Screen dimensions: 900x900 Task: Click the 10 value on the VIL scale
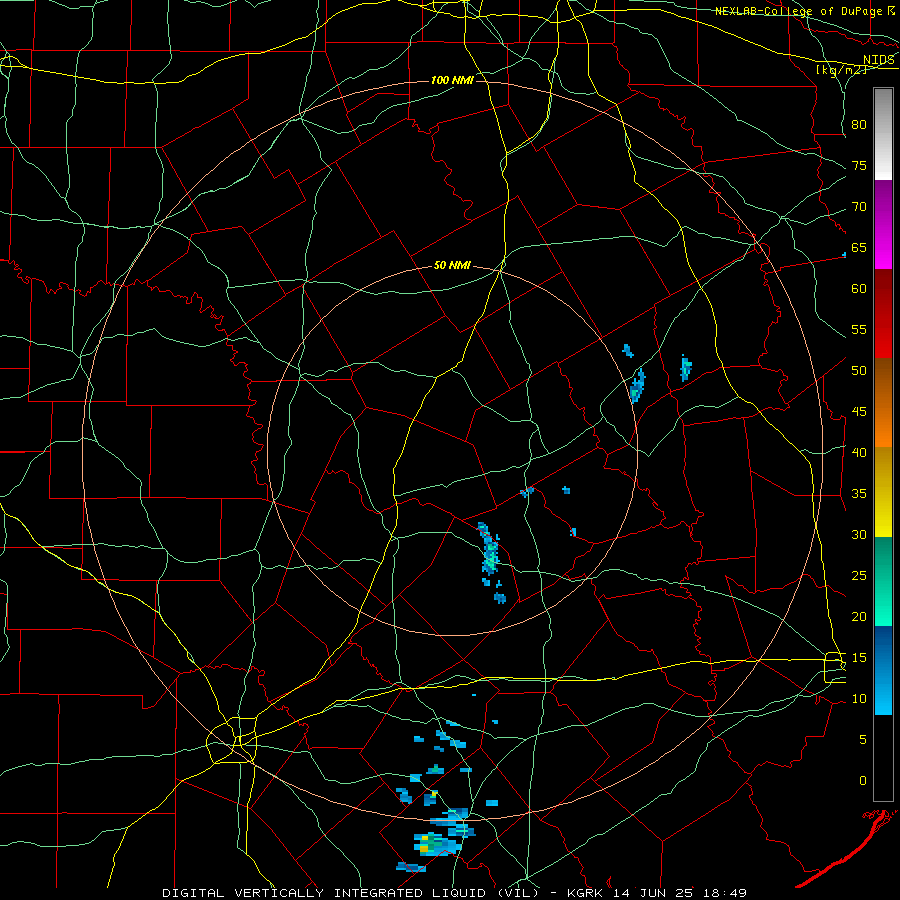(859, 699)
